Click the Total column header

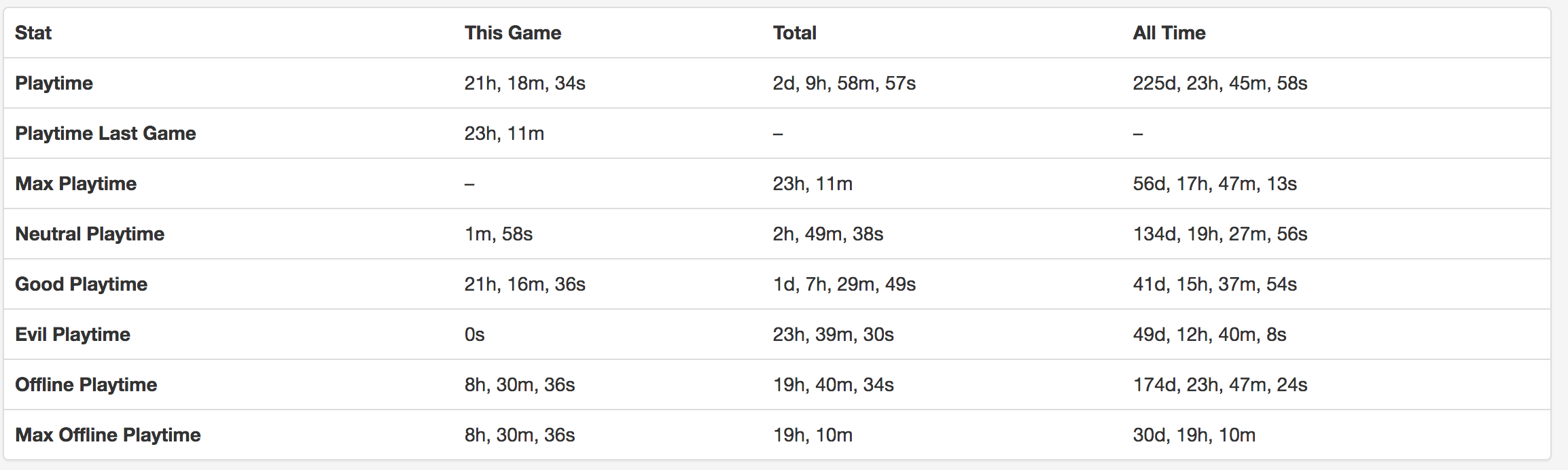coord(794,33)
